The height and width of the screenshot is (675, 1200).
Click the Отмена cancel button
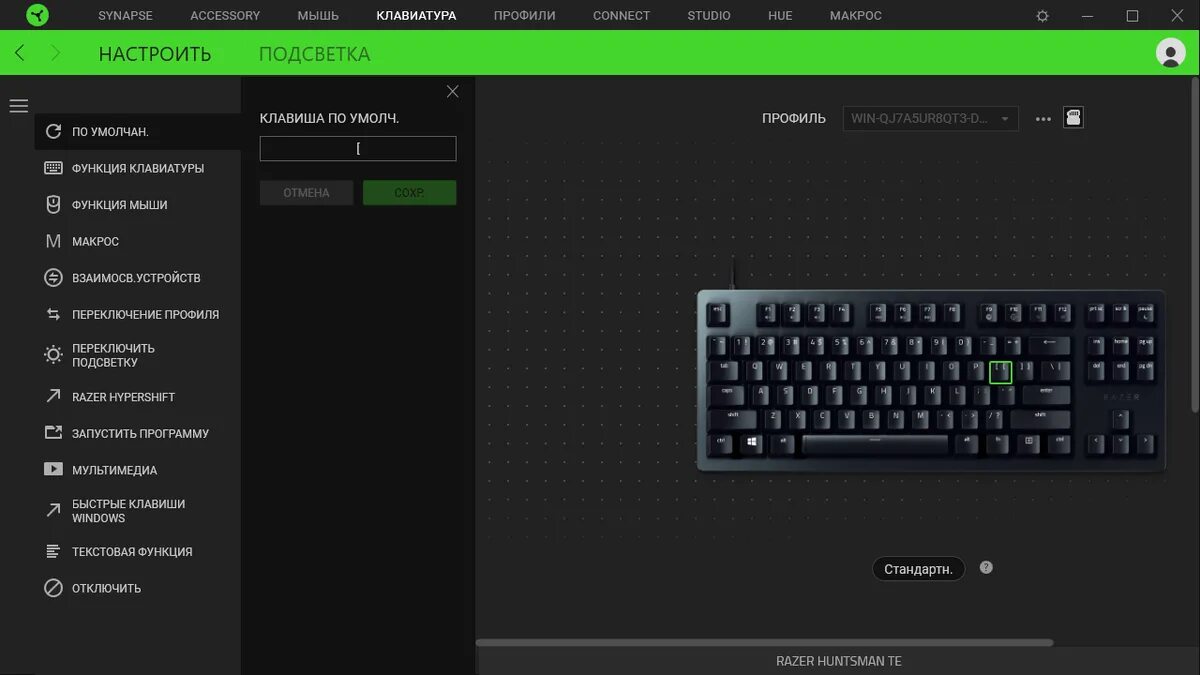(x=306, y=193)
